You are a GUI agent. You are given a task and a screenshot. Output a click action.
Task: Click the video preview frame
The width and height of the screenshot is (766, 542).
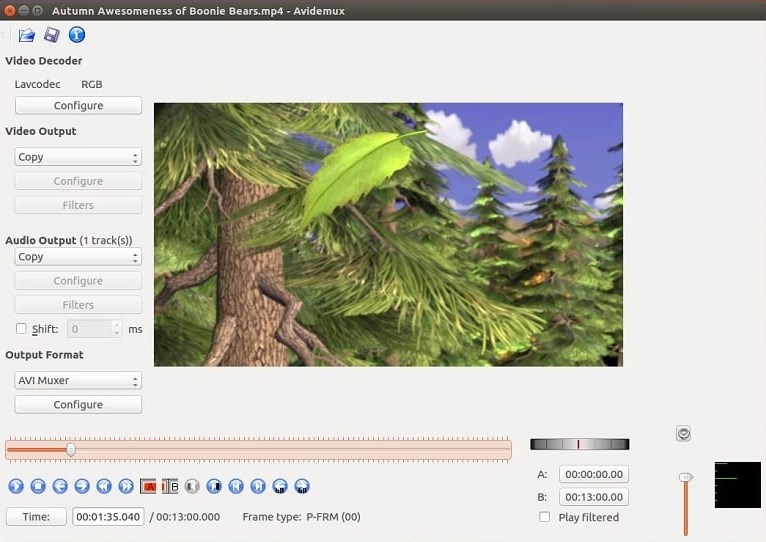[388, 235]
